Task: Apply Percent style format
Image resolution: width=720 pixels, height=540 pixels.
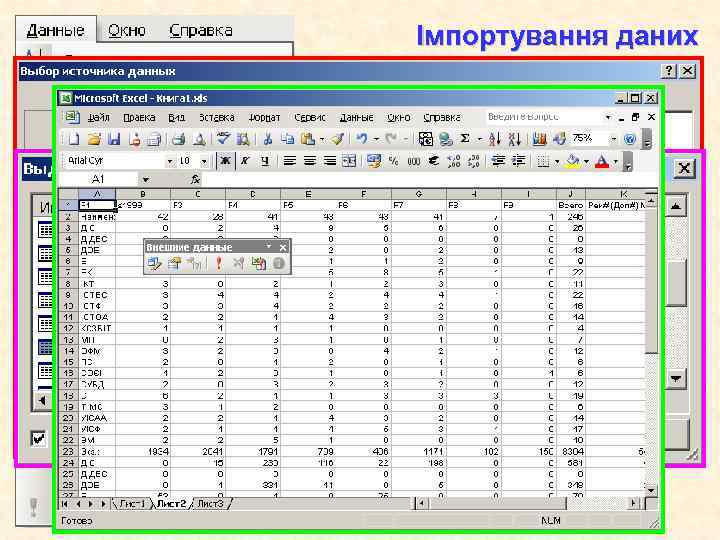Action: (394, 161)
